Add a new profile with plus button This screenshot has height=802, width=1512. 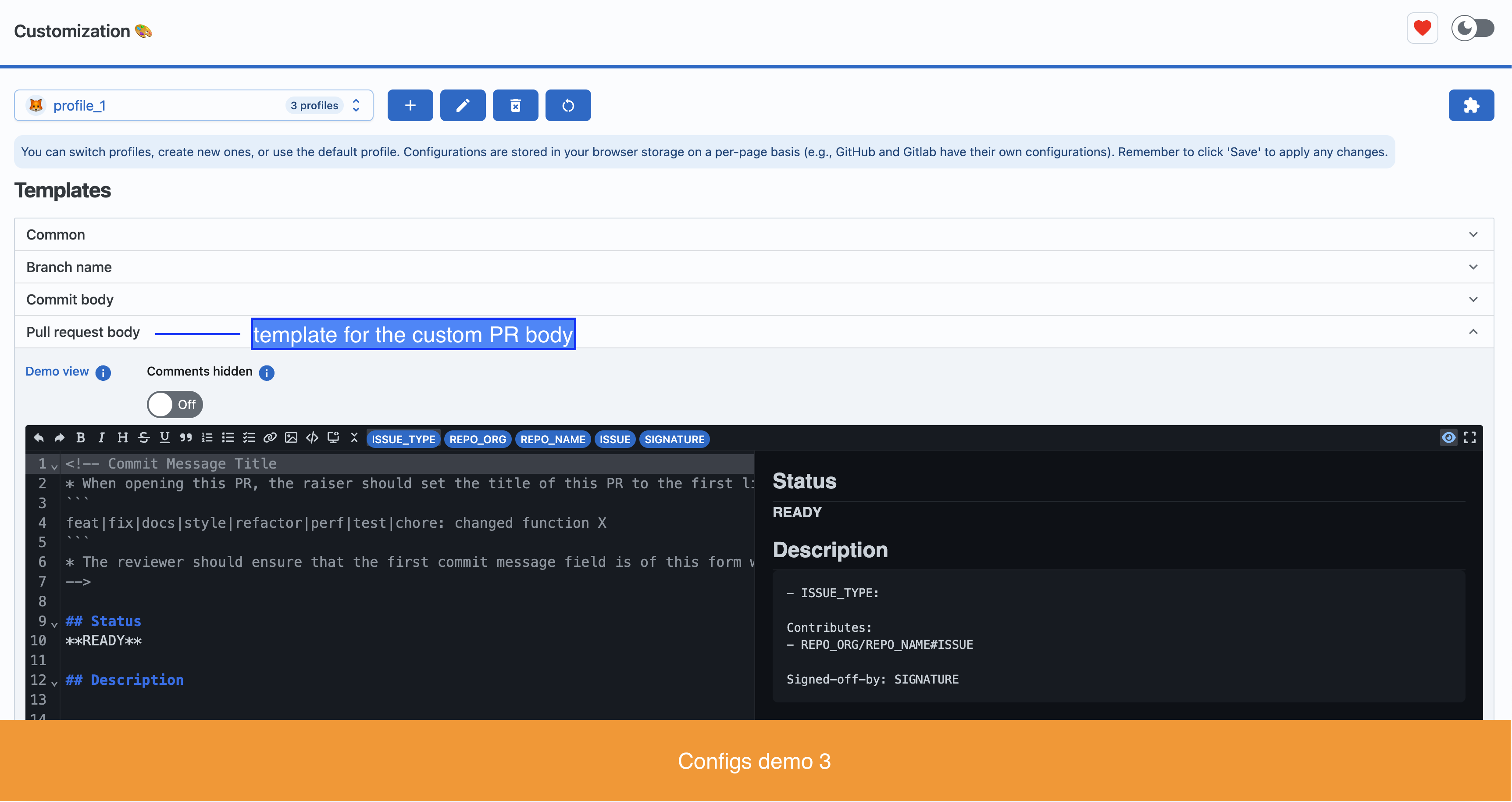(410, 106)
